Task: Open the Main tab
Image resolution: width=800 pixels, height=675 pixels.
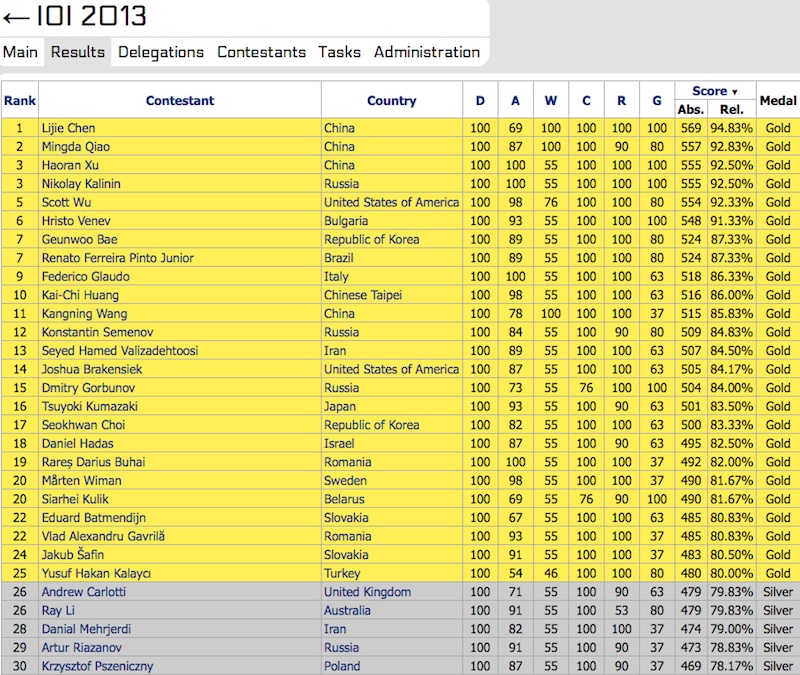Action: point(21,52)
